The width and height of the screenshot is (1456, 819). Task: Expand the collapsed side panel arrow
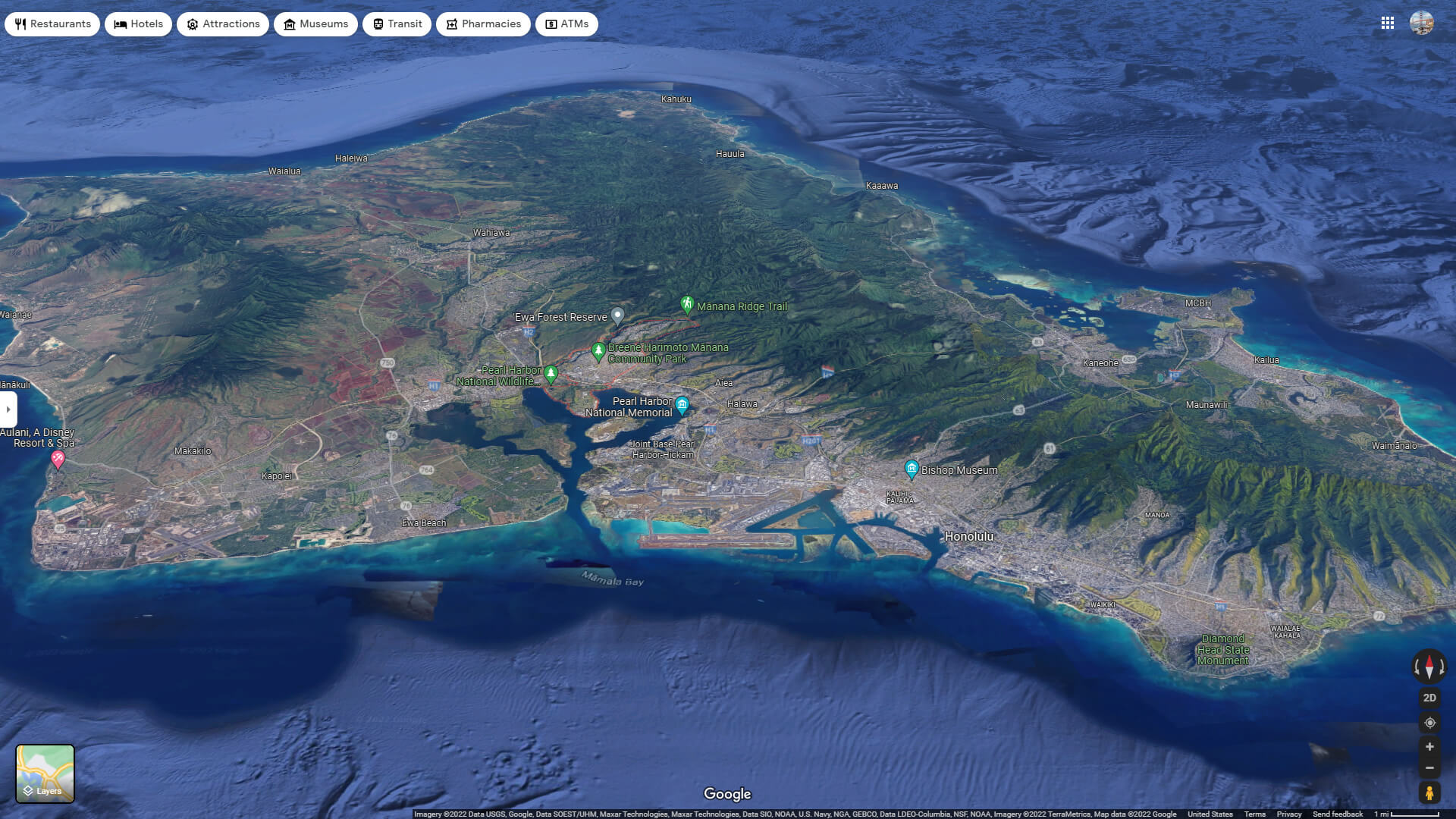point(8,409)
